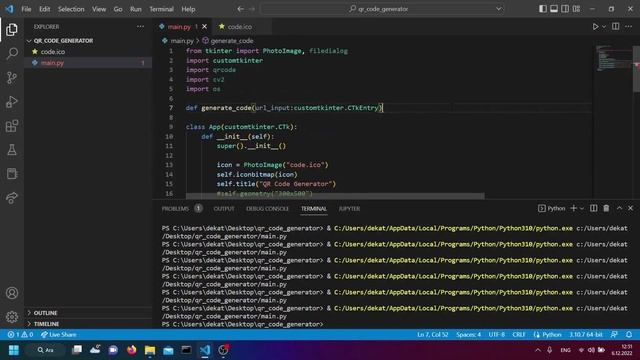Select main.py in the Explorer tree

pos(88,63)
